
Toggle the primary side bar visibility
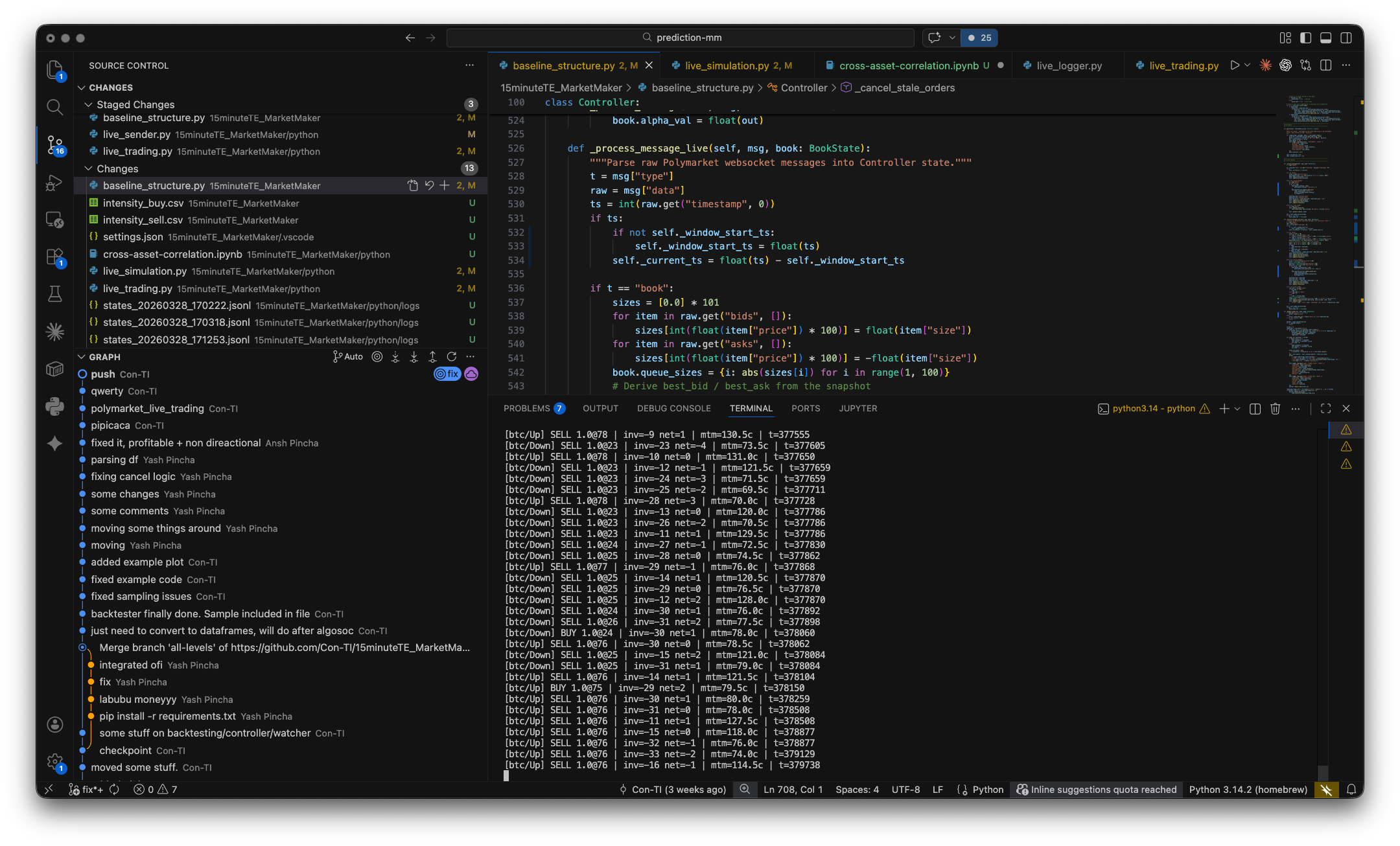tap(1305, 38)
